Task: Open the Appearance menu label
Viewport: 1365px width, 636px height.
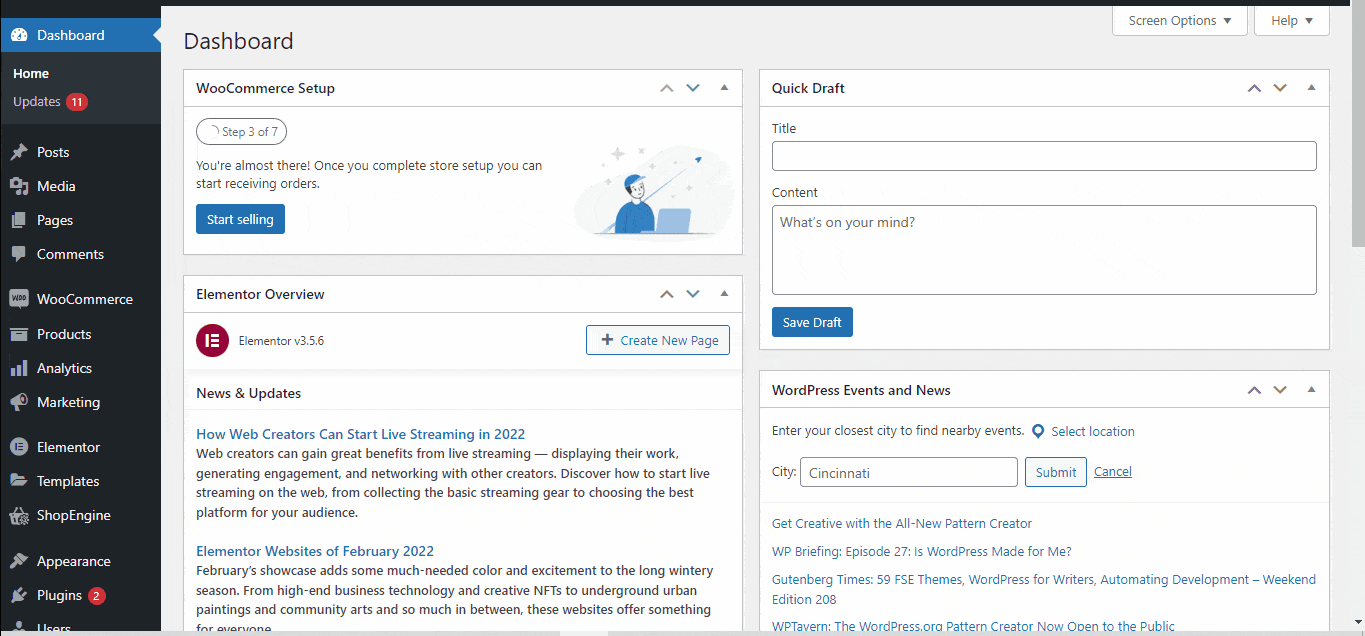Action: point(73,561)
